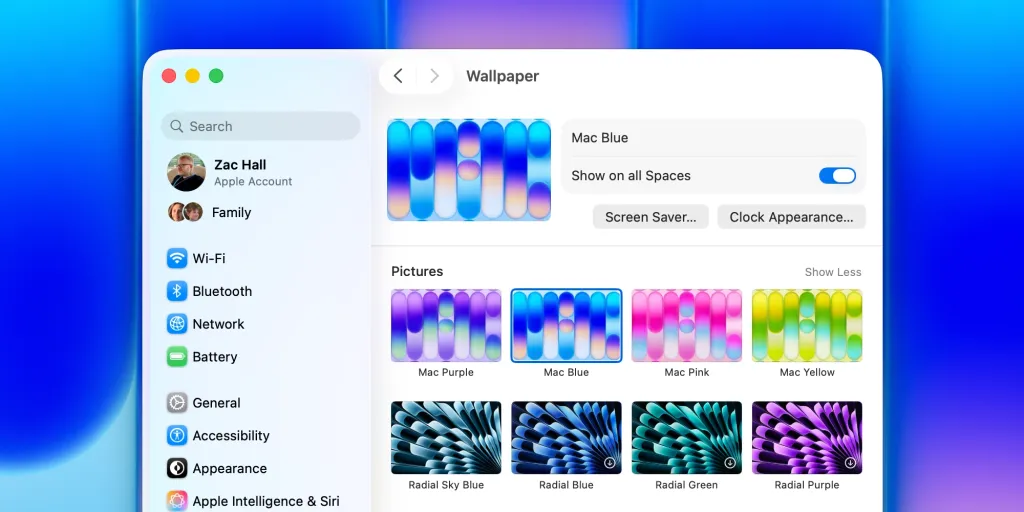The height and width of the screenshot is (512, 1024).
Task: Click the forward chevron in toolbar
Action: pyautogui.click(x=434, y=76)
